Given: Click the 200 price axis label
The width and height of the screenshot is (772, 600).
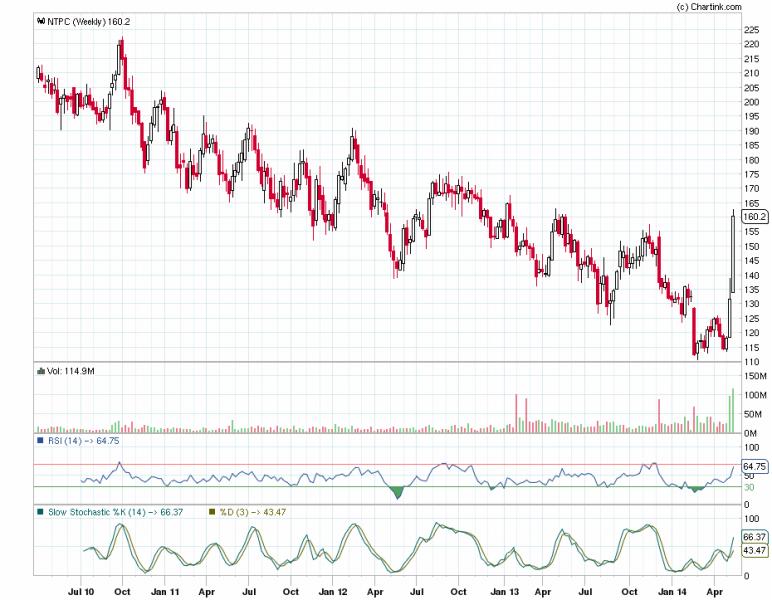Looking at the screenshot, I should 751,102.
